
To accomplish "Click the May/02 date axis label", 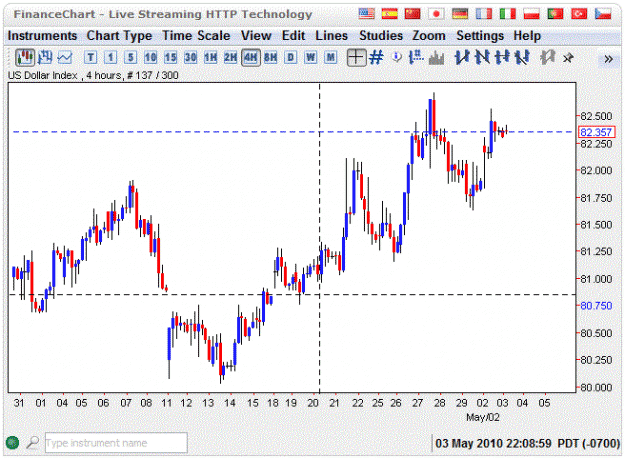I will (x=482, y=417).
